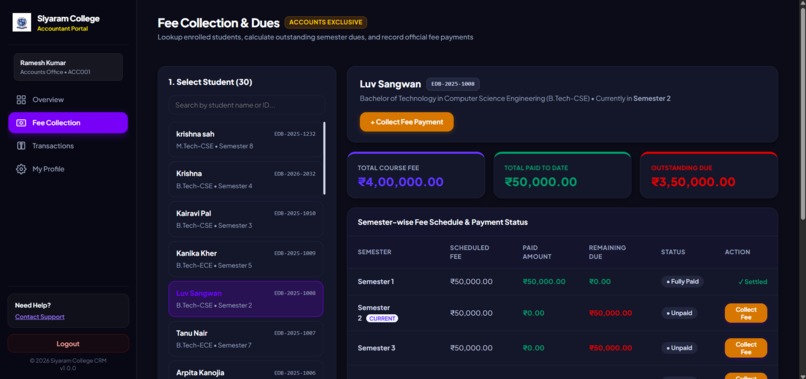Image resolution: width=806 pixels, height=379 pixels.
Task: Click Semester 2 Unpaid status badge
Action: (679, 313)
